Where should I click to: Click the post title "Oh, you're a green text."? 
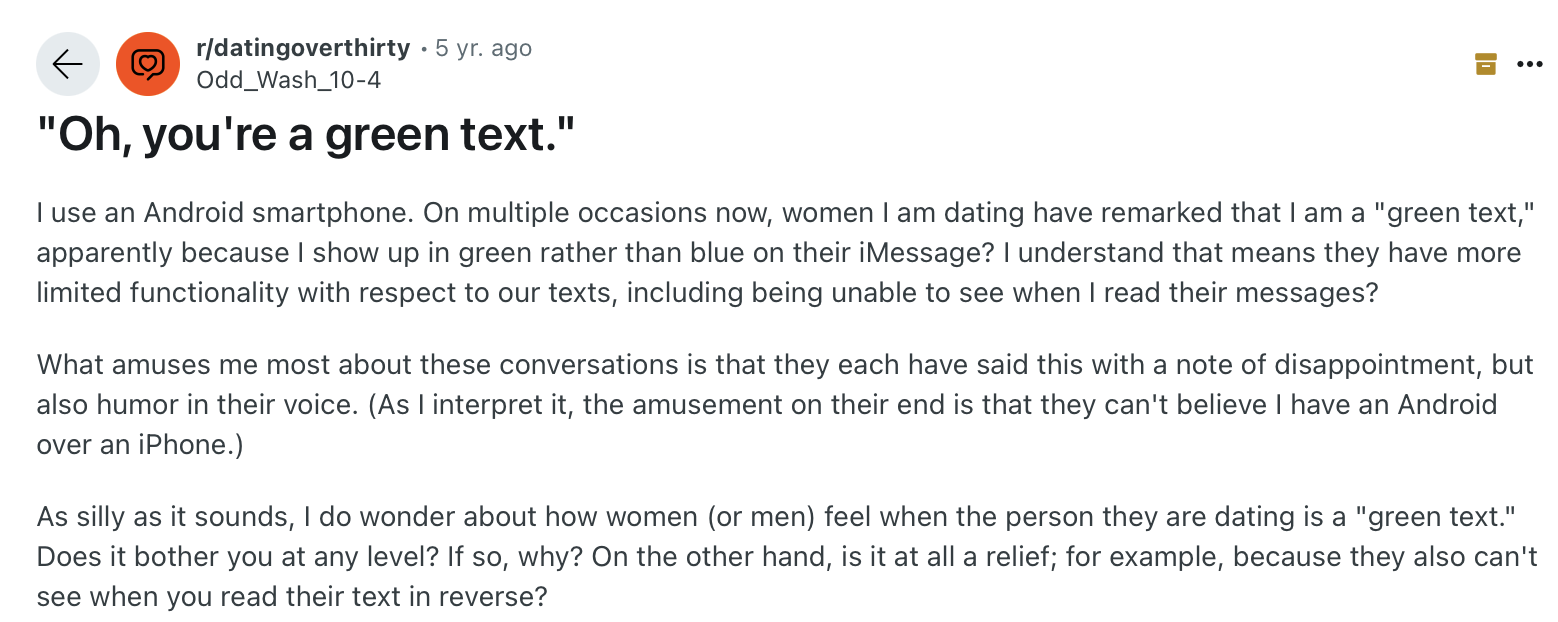click(307, 136)
